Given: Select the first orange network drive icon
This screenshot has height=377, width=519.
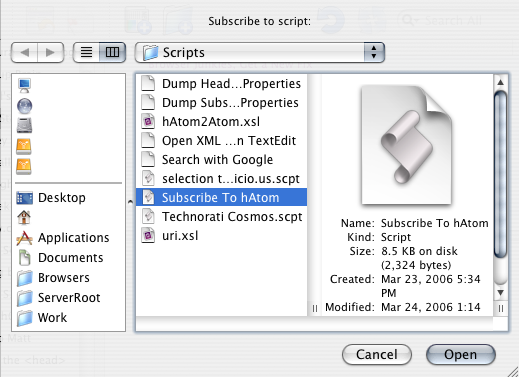Looking at the screenshot, I should (x=24, y=146).
